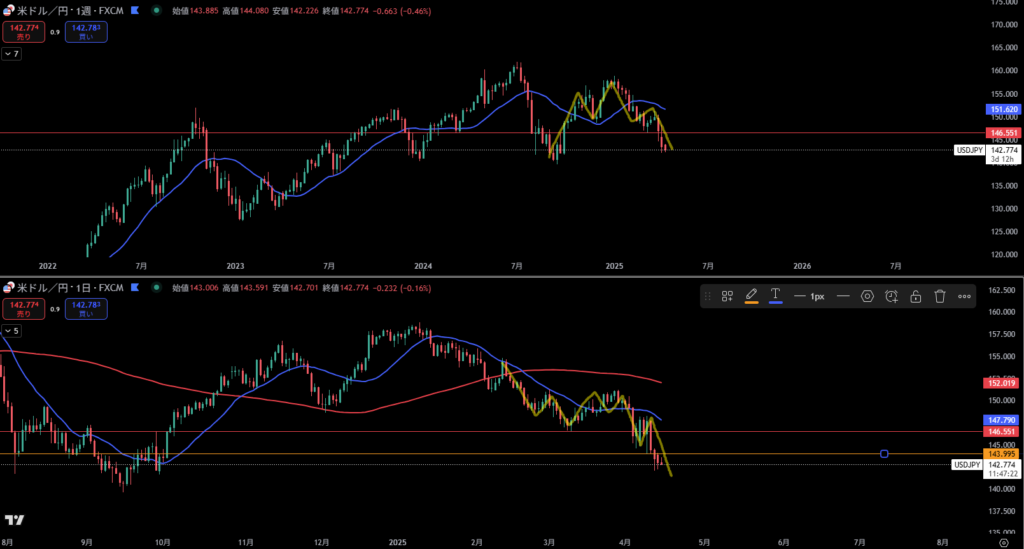Add alert using alarm clock icon
This screenshot has width=1024, height=549.
click(891, 296)
